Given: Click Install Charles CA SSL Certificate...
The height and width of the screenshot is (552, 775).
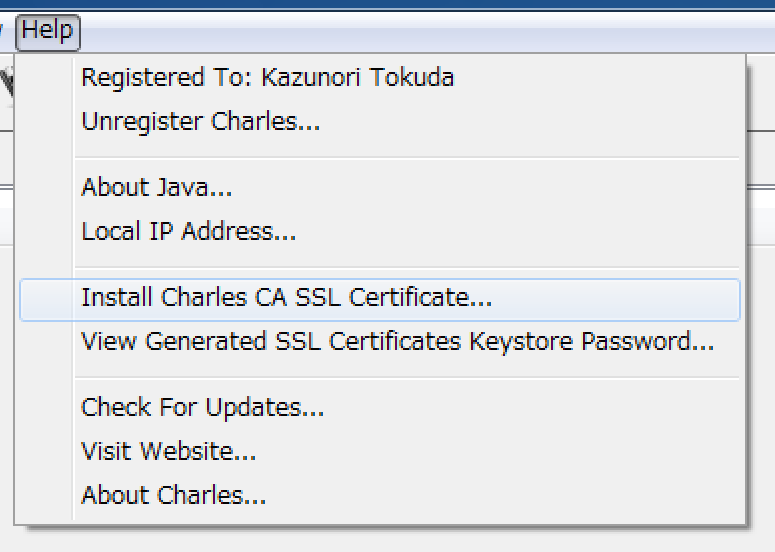Looking at the screenshot, I should [x=380, y=299].
